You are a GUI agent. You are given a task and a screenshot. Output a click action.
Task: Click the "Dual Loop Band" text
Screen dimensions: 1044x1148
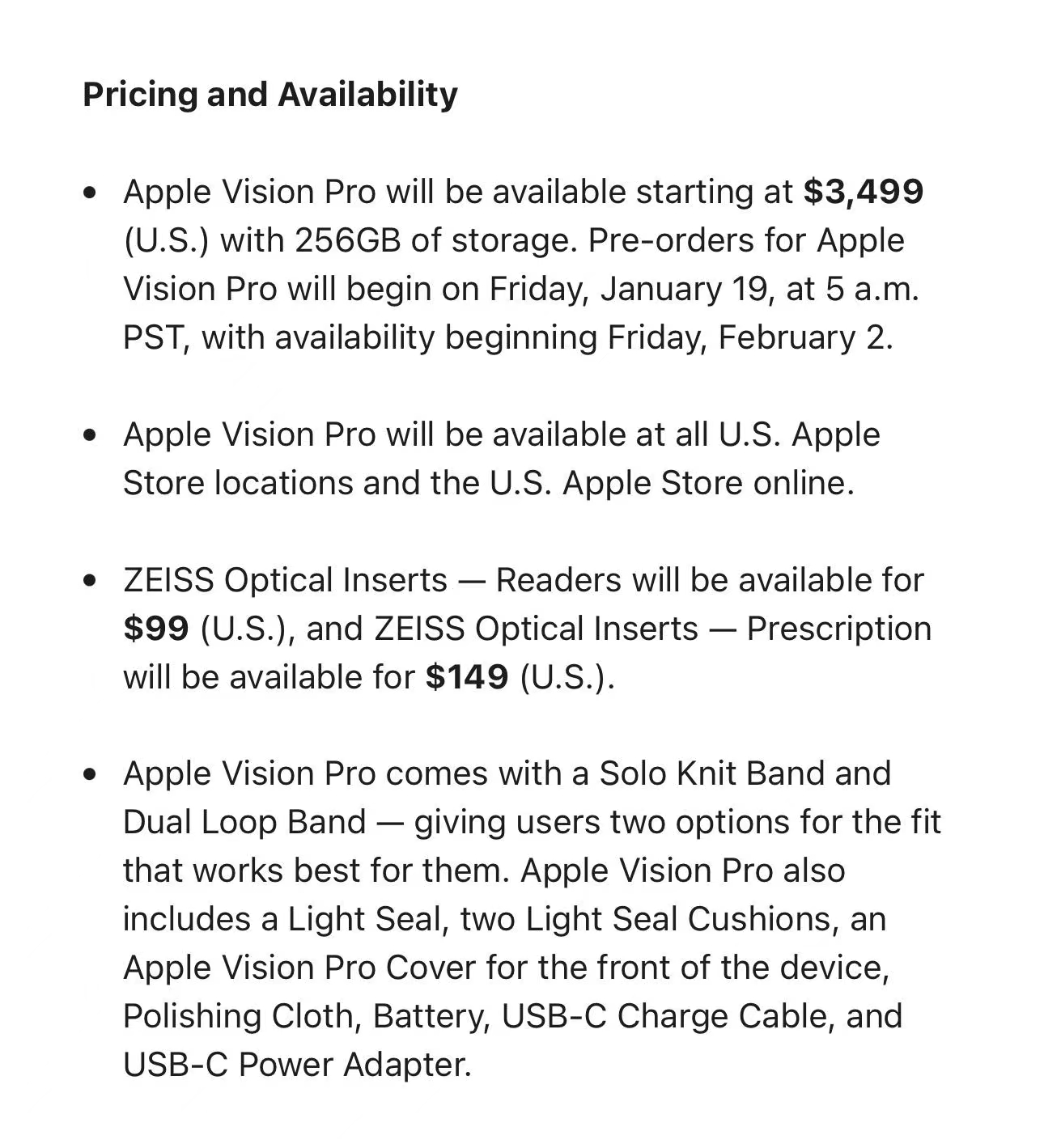[244, 822]
